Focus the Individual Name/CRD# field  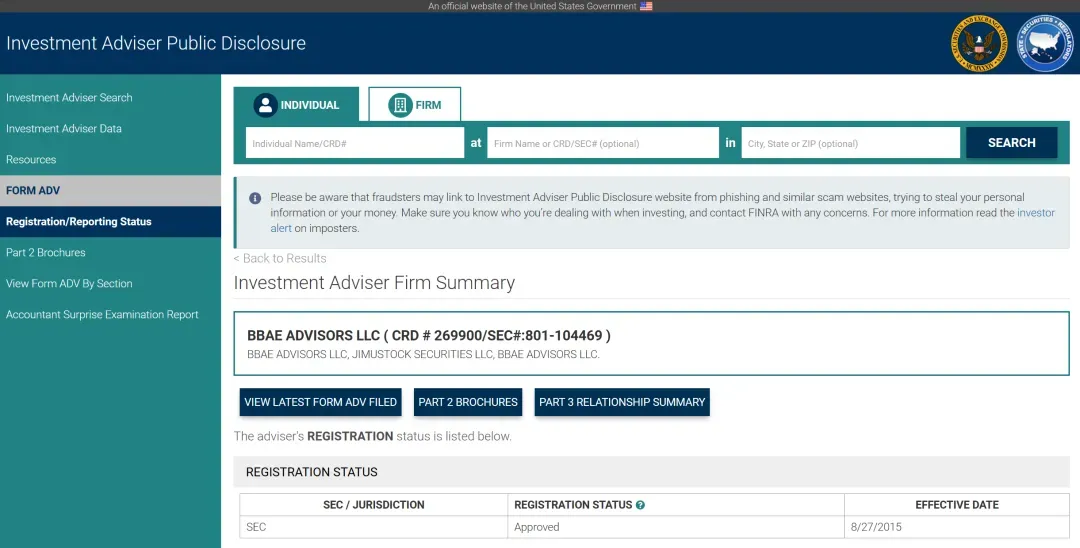(355, 143)
